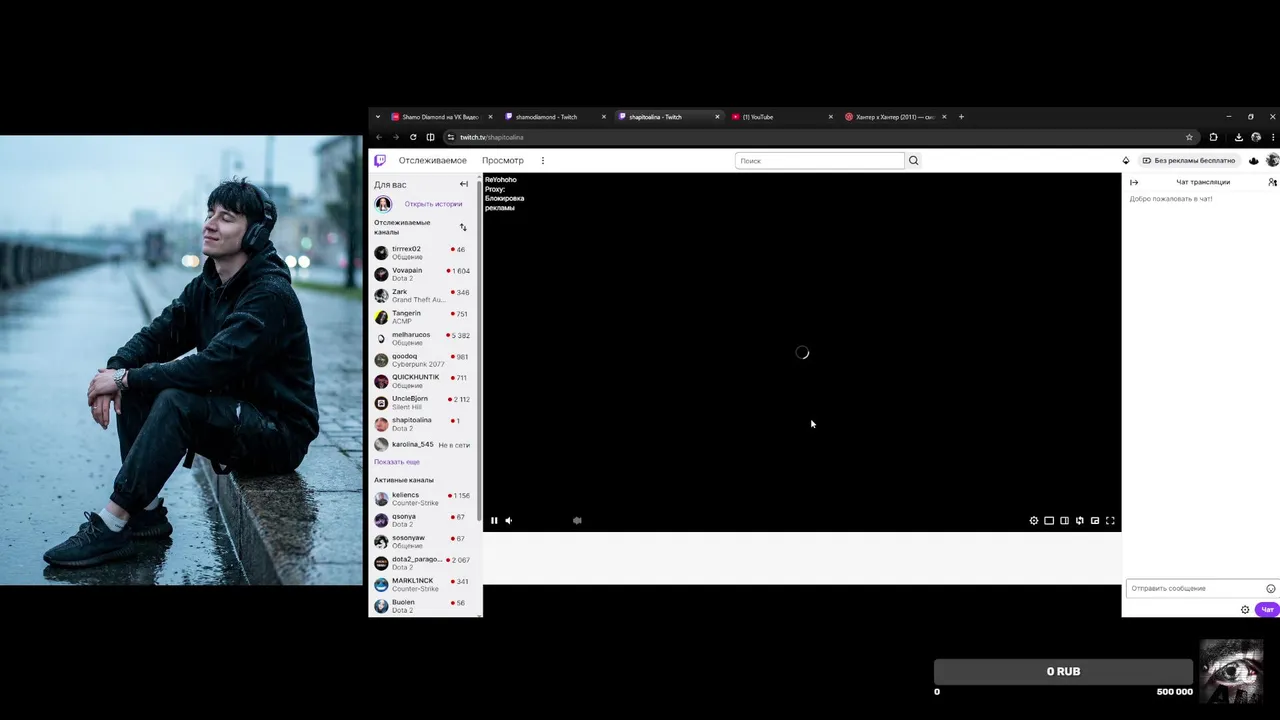This screenshot has height=720, width=1280.
Task: Open the player settings gear
Action: coord(1034,520)
